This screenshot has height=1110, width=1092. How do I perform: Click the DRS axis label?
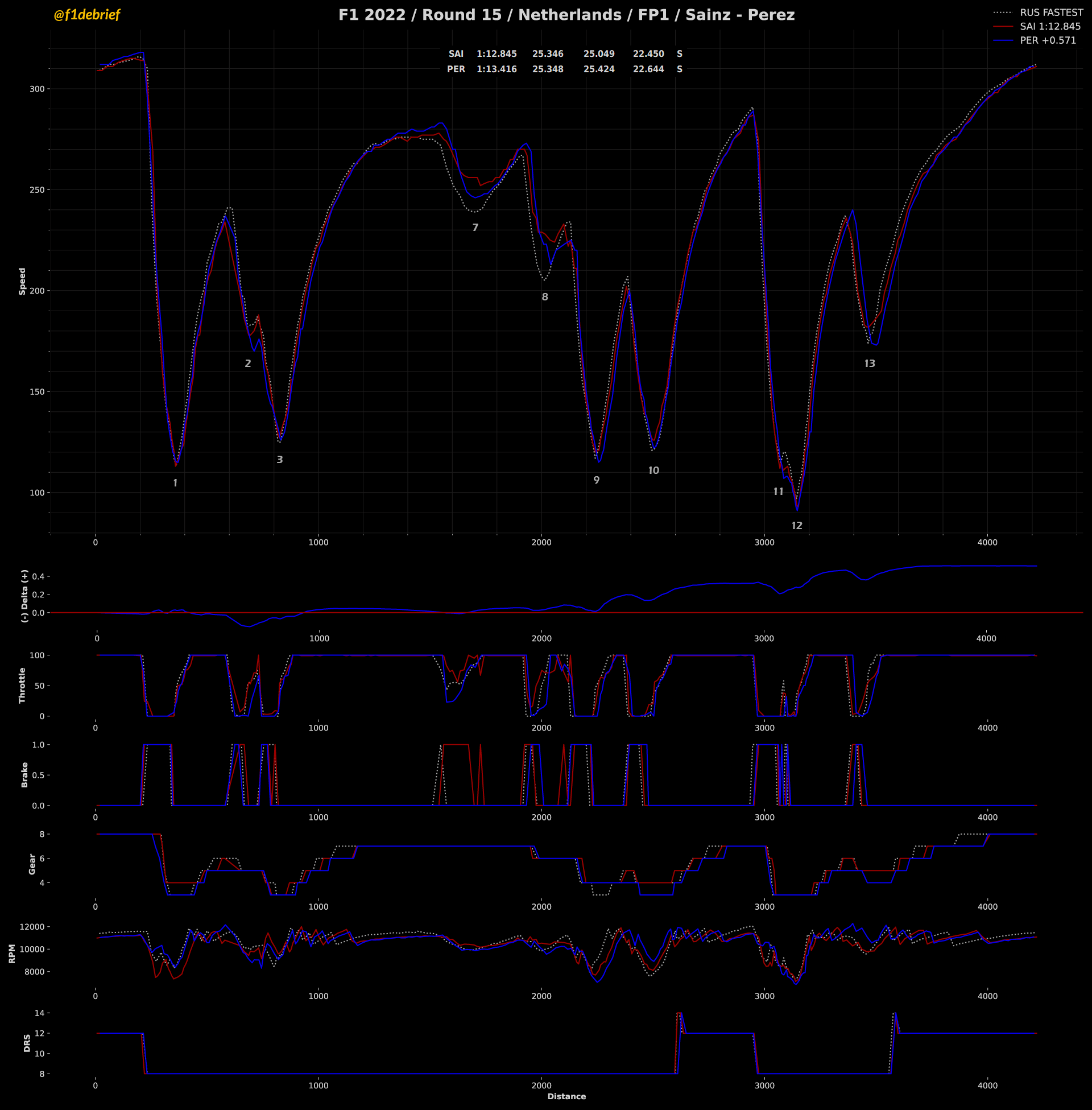(x=27, y=1043)
